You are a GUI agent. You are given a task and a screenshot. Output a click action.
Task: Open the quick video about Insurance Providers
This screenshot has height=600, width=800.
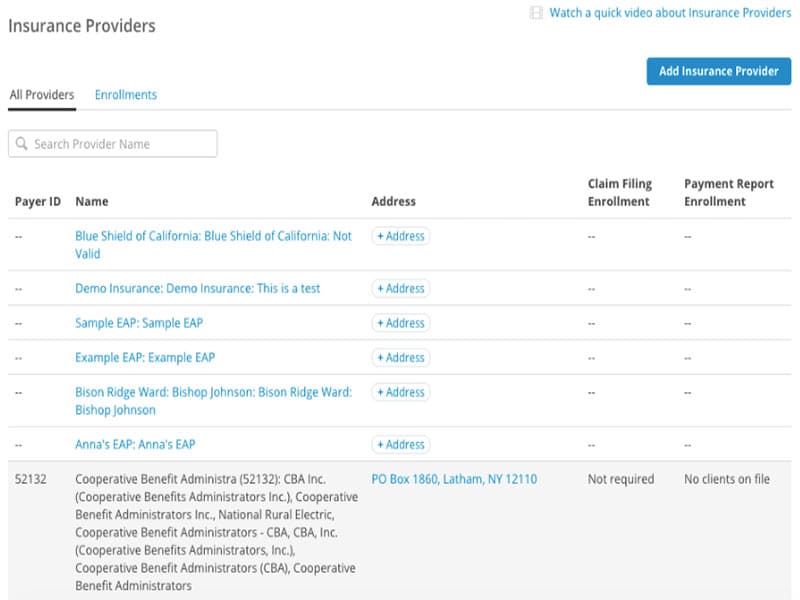click(670, 13)
